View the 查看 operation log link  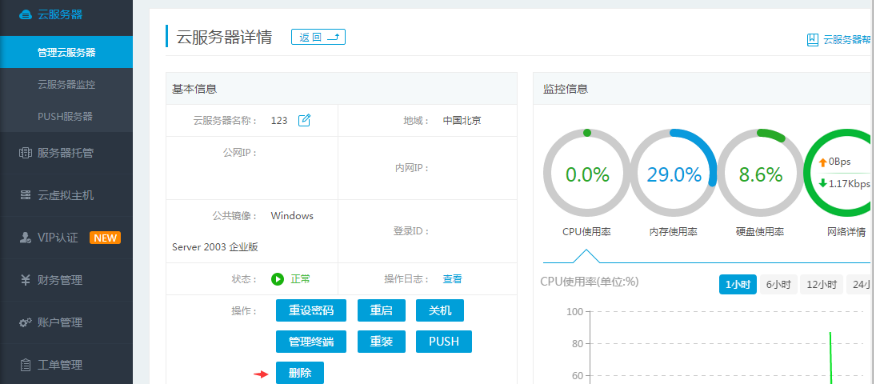coord(452,279)
